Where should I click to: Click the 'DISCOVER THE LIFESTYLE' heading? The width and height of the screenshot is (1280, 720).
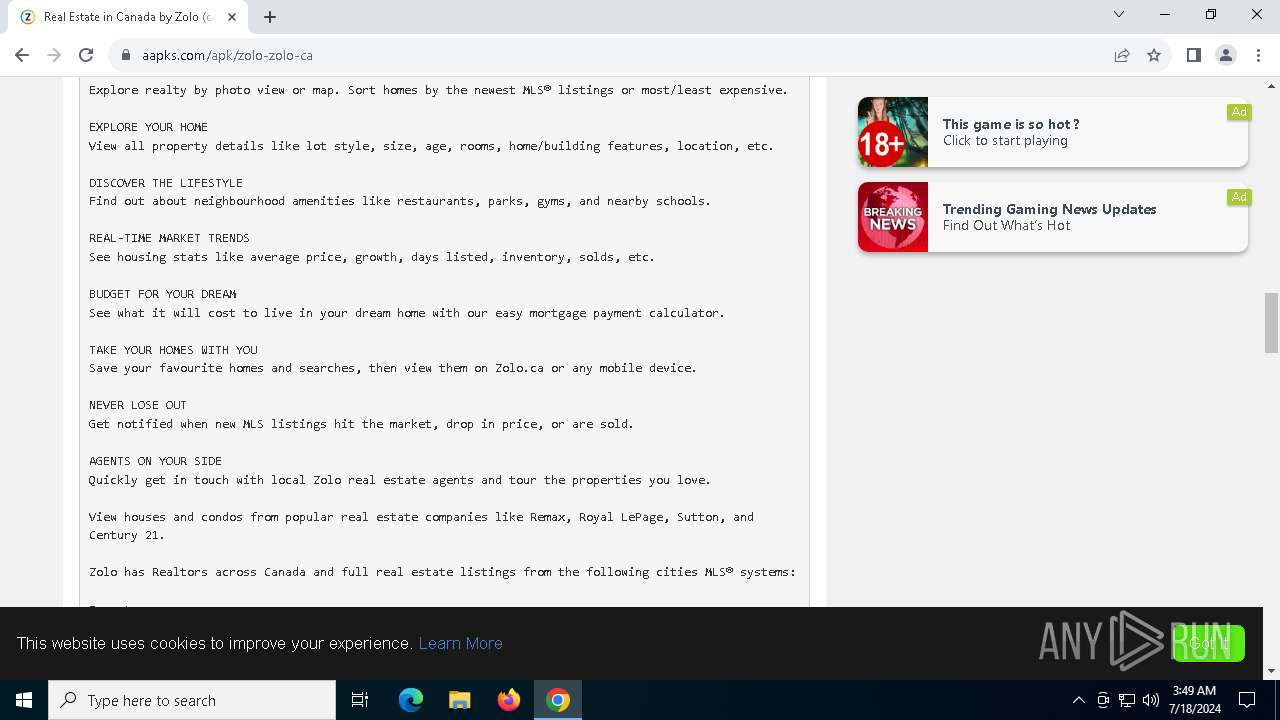pyautogui.click(x=166, y=183)
